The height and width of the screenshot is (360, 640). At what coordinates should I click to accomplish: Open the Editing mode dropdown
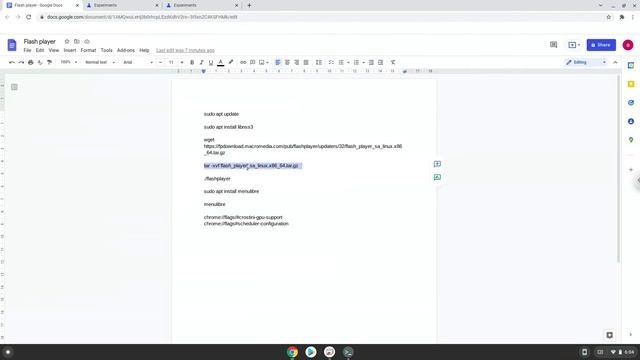(586, 62)
